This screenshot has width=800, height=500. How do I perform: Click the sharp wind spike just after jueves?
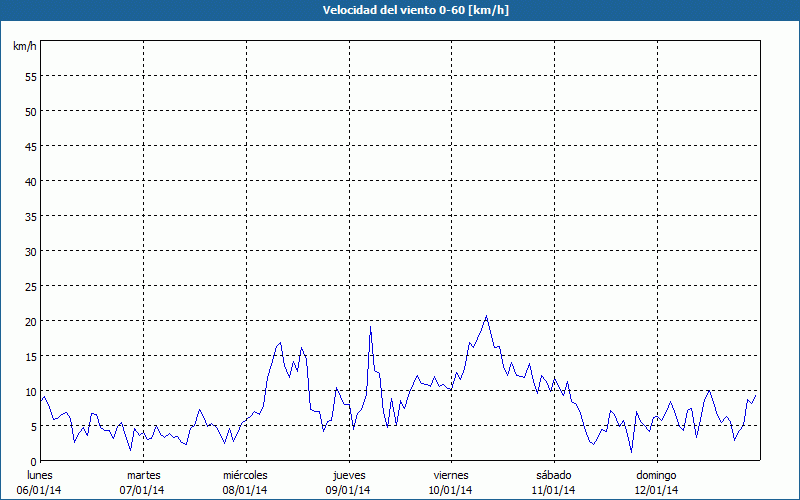tap(370, 327)
